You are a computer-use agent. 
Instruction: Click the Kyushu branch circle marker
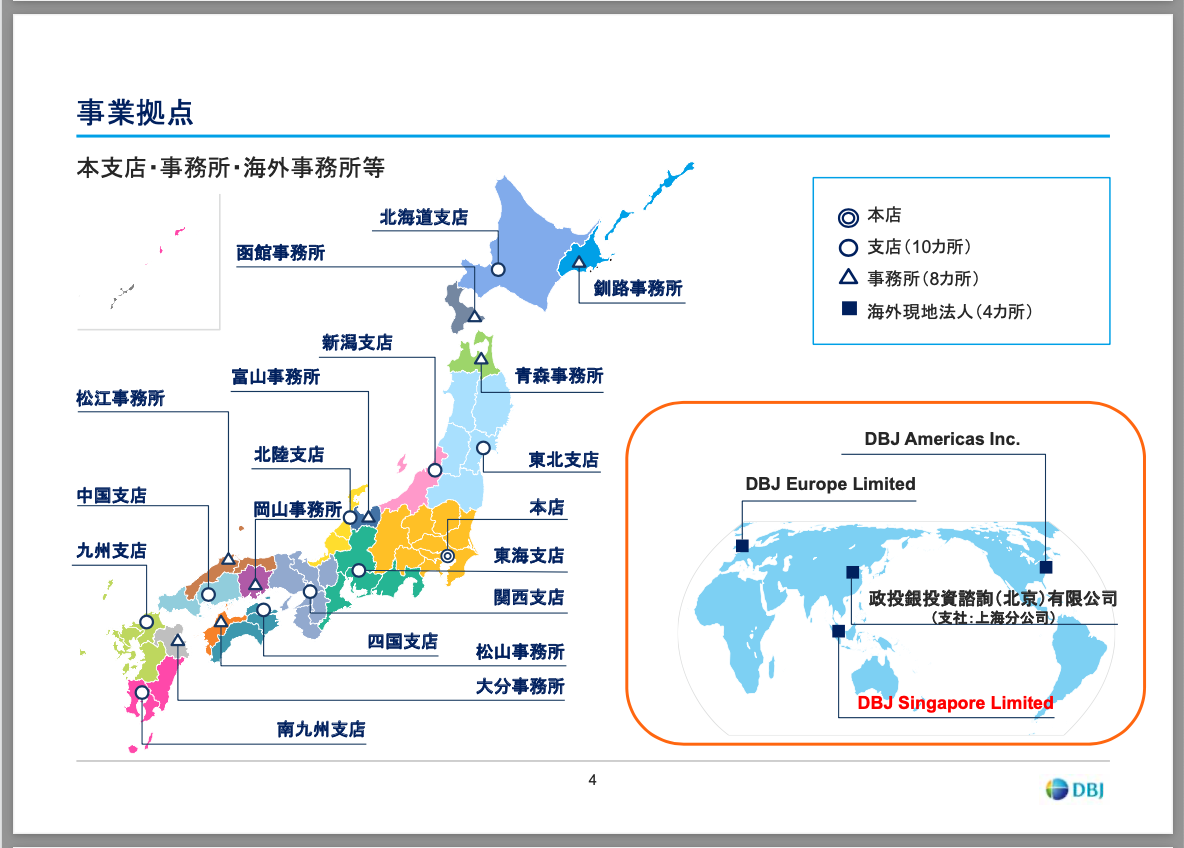146,622
